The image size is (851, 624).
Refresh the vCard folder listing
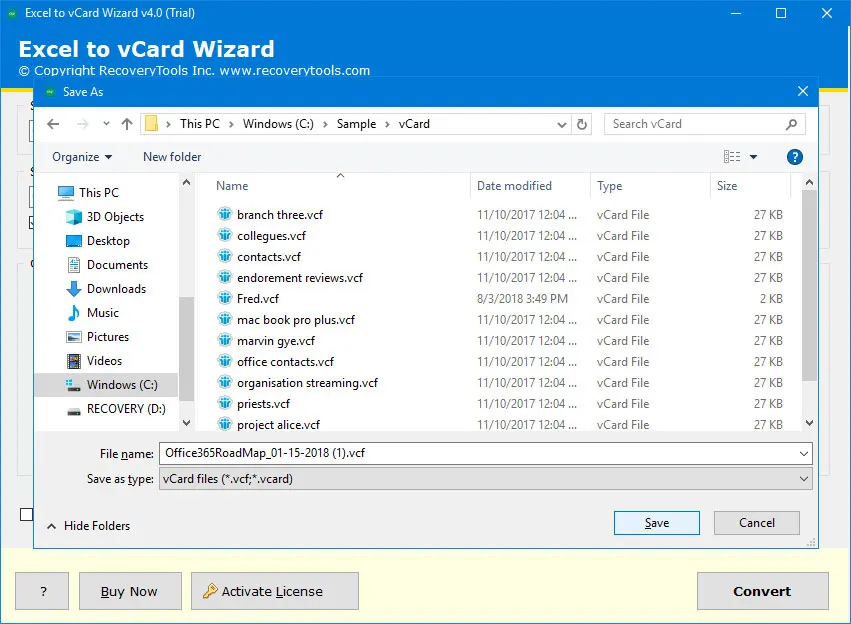tap(583, 124)
